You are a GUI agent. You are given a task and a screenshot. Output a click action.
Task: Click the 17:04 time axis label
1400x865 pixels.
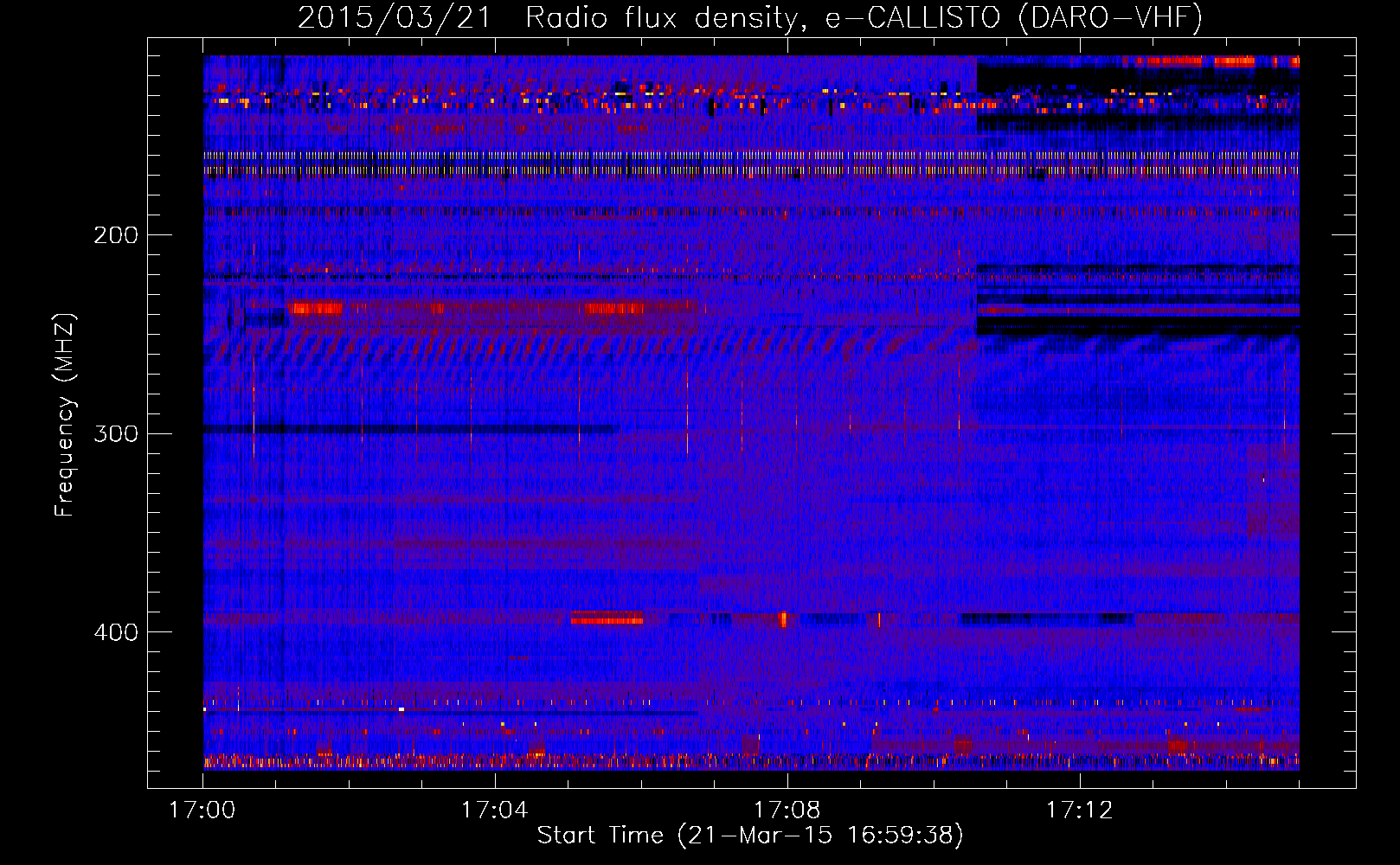tap(495, 811)
